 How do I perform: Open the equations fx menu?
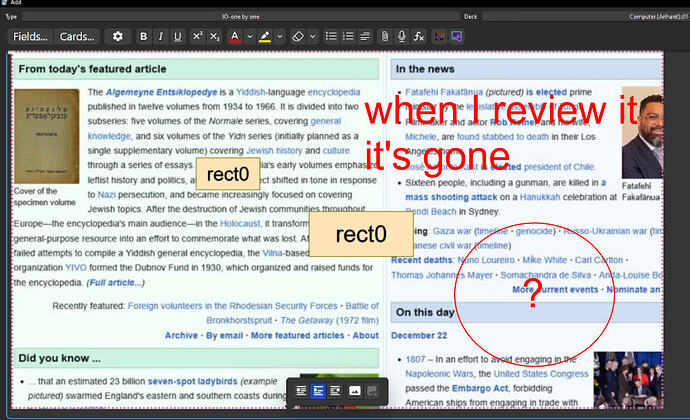[x=419, y=36]
